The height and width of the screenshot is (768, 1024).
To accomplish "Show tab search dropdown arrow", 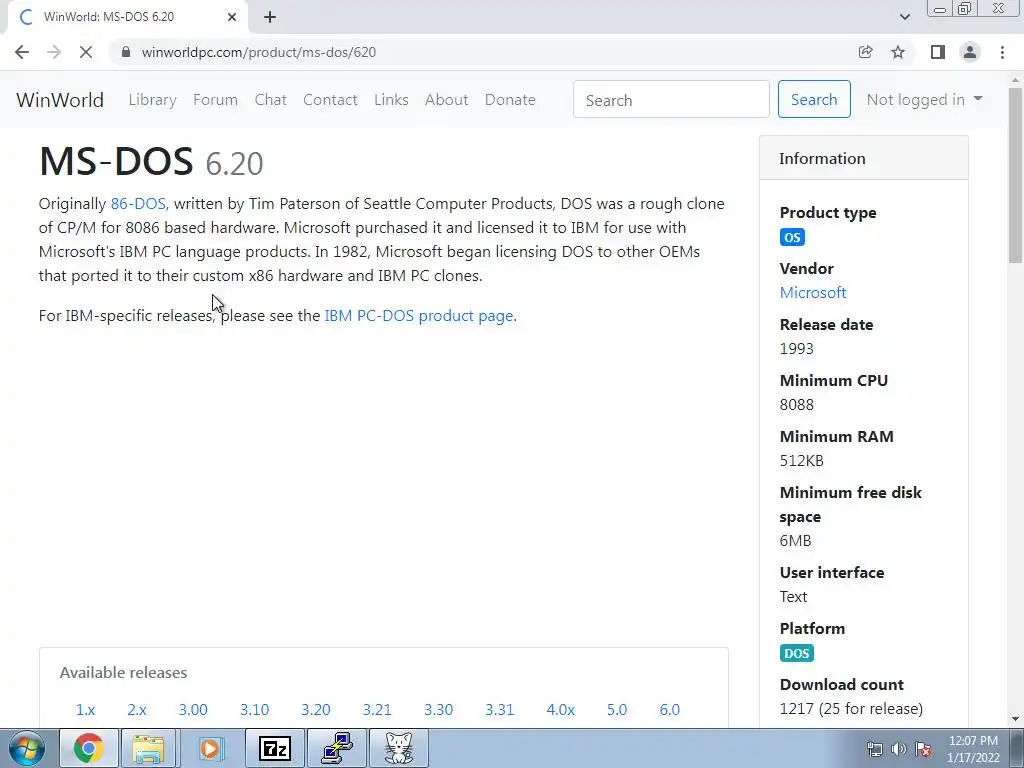I will pos(904,17).
